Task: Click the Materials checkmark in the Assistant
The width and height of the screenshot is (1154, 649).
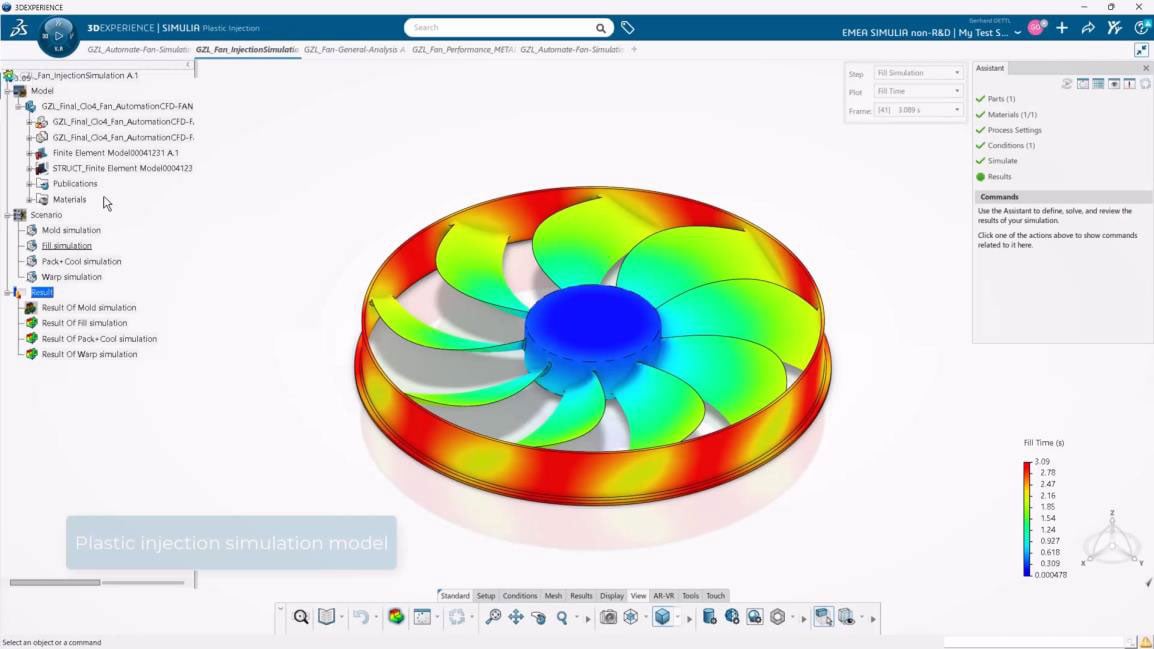Action: 980,114
